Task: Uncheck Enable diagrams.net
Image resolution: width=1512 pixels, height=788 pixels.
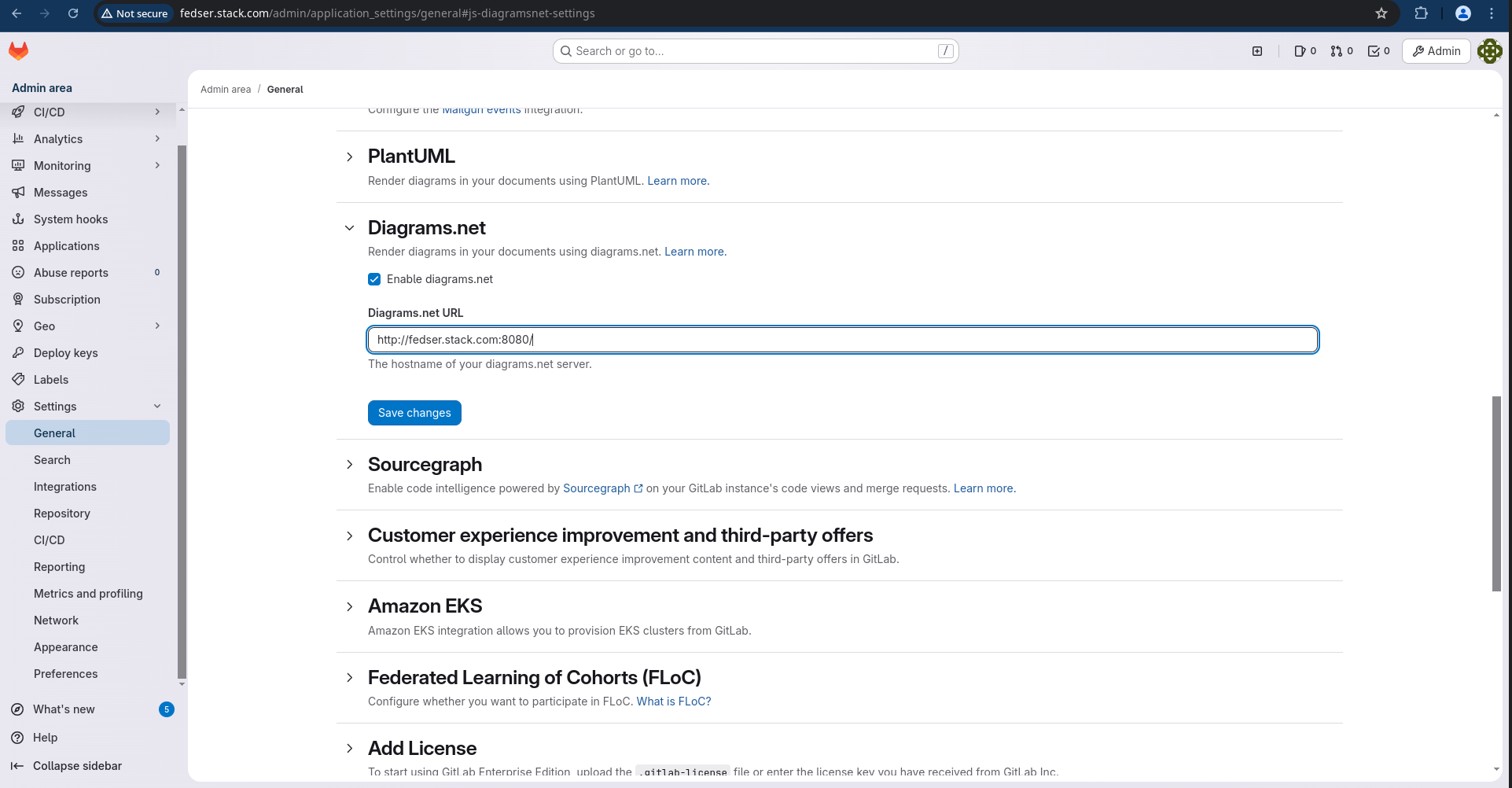Action: pos(373,279)
